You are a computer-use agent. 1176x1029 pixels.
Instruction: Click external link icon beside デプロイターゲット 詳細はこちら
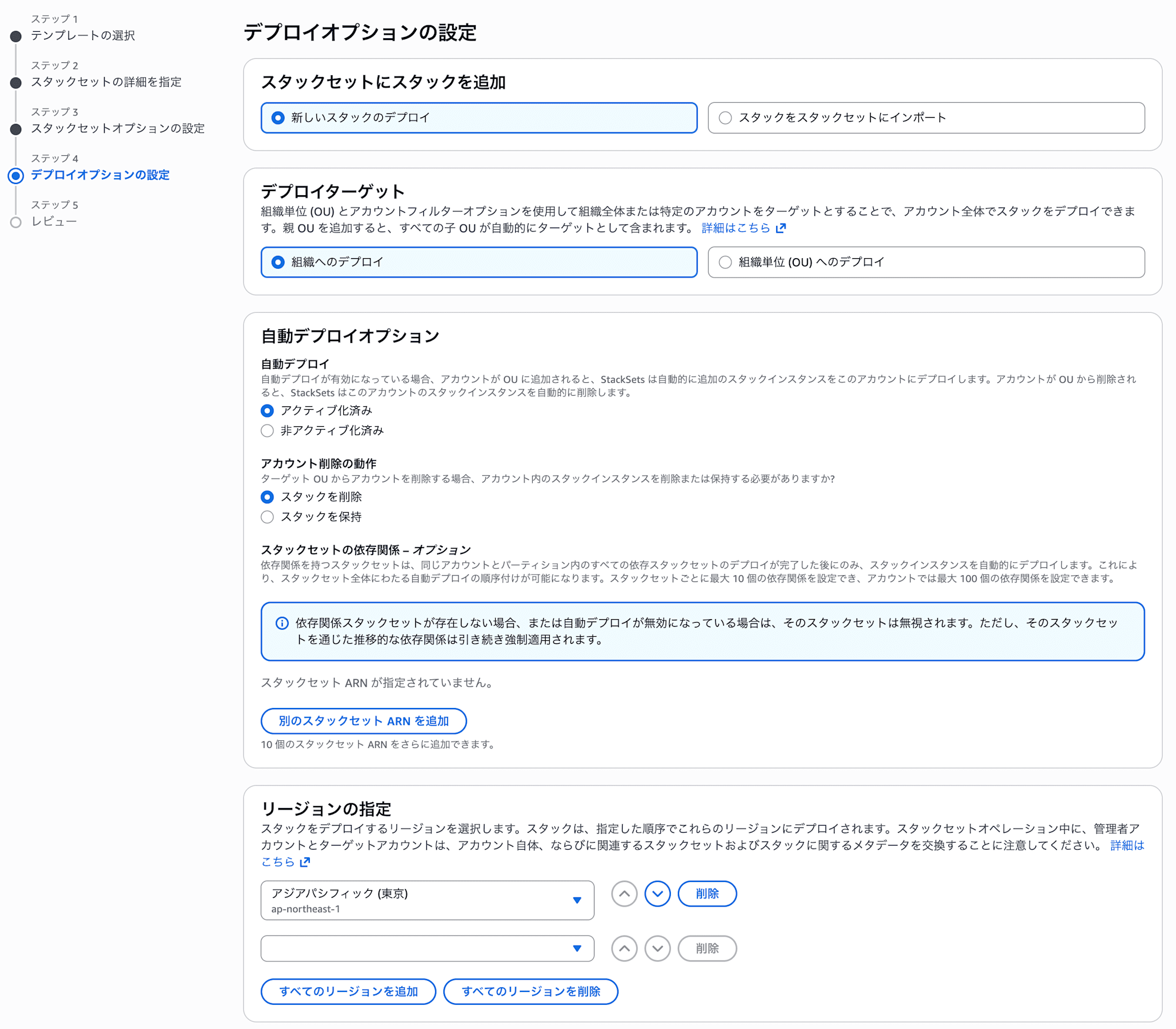pos(780,228)
